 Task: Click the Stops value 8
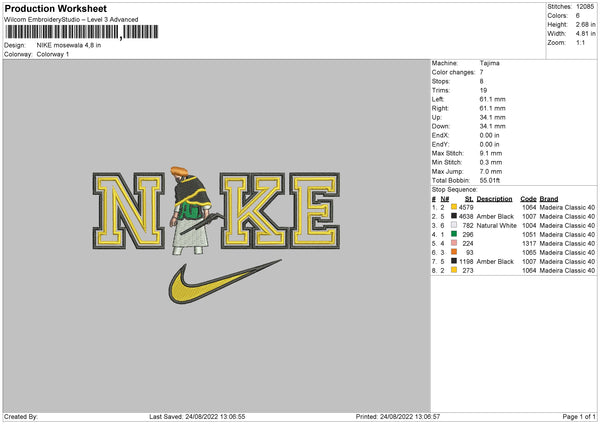481,81
